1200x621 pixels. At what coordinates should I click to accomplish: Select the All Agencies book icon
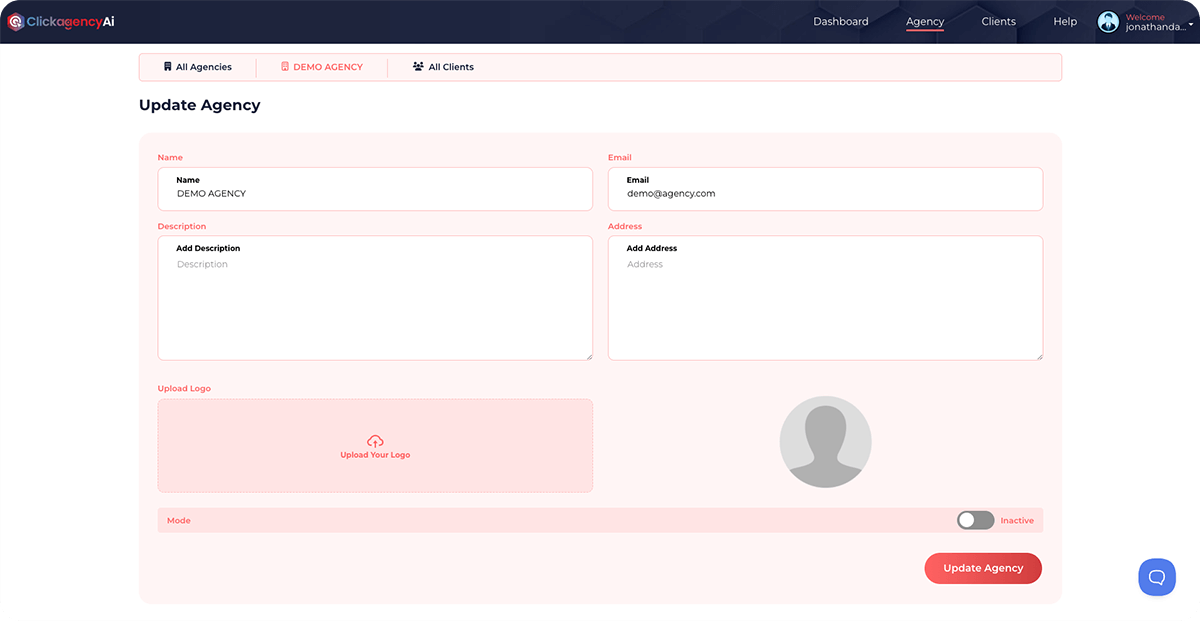pyautogui.click(x=168, y=66)
